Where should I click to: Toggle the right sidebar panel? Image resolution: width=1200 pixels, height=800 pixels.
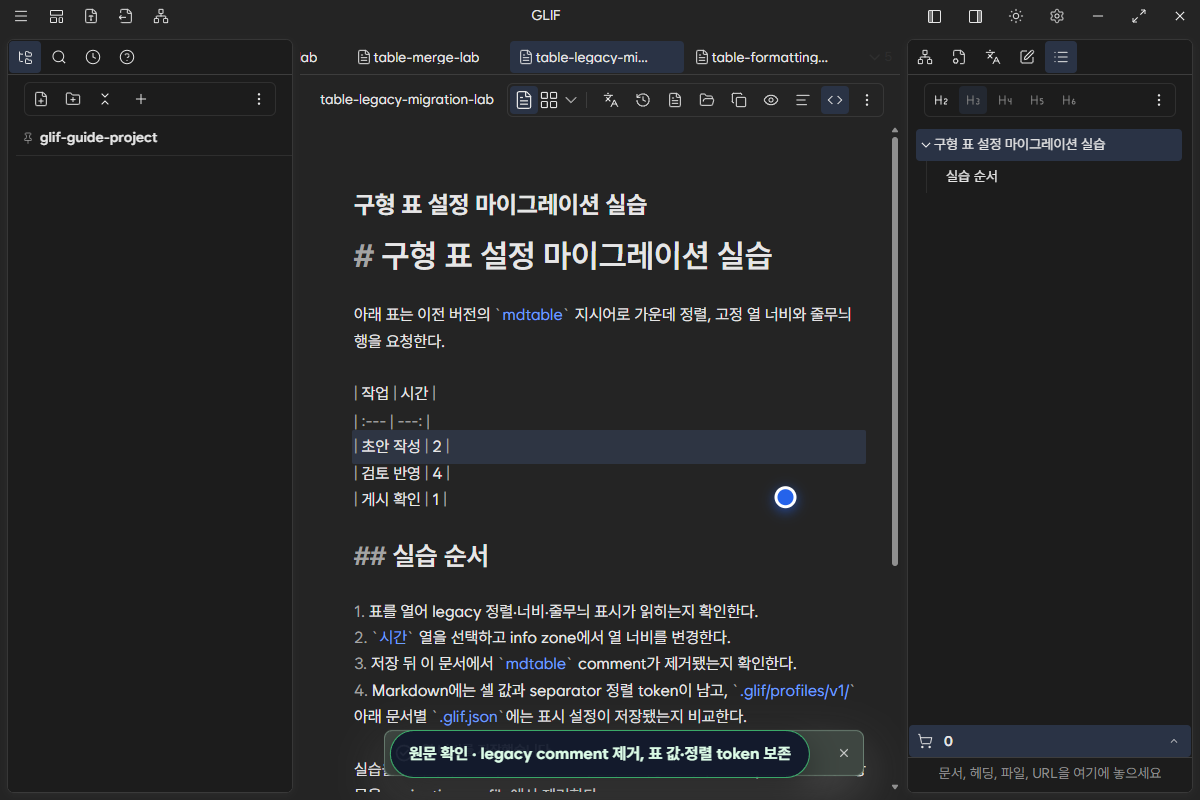coord(975,16)
